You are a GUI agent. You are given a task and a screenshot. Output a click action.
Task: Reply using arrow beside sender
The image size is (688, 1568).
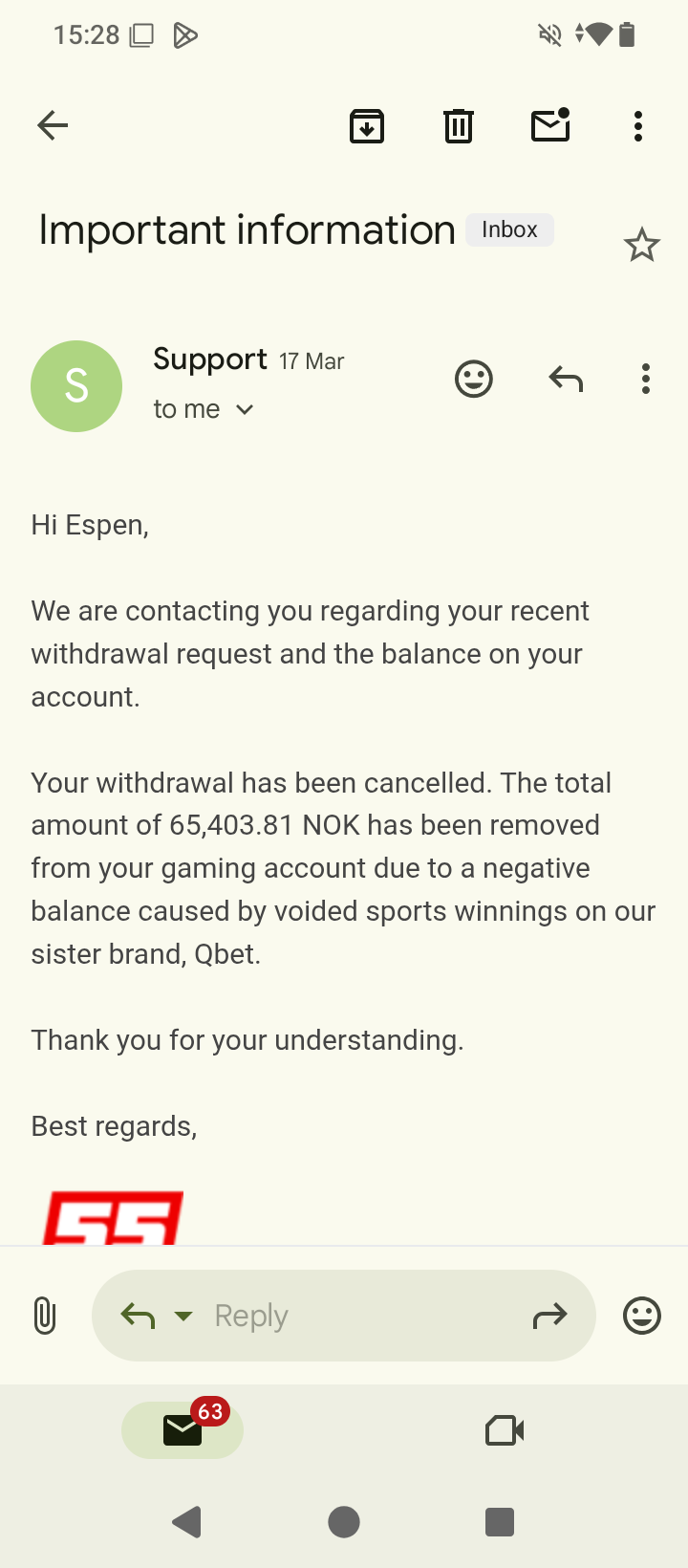click(566, 380)
